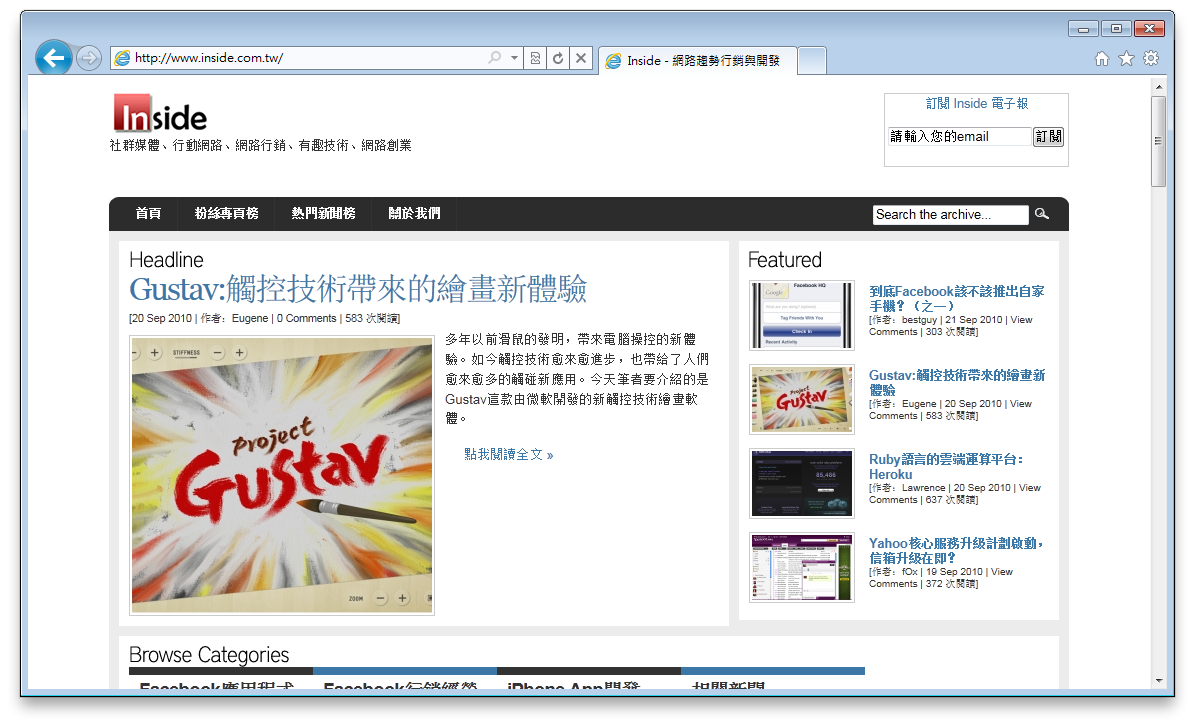
Task: Minimize the browser window
Action: 1083,29
